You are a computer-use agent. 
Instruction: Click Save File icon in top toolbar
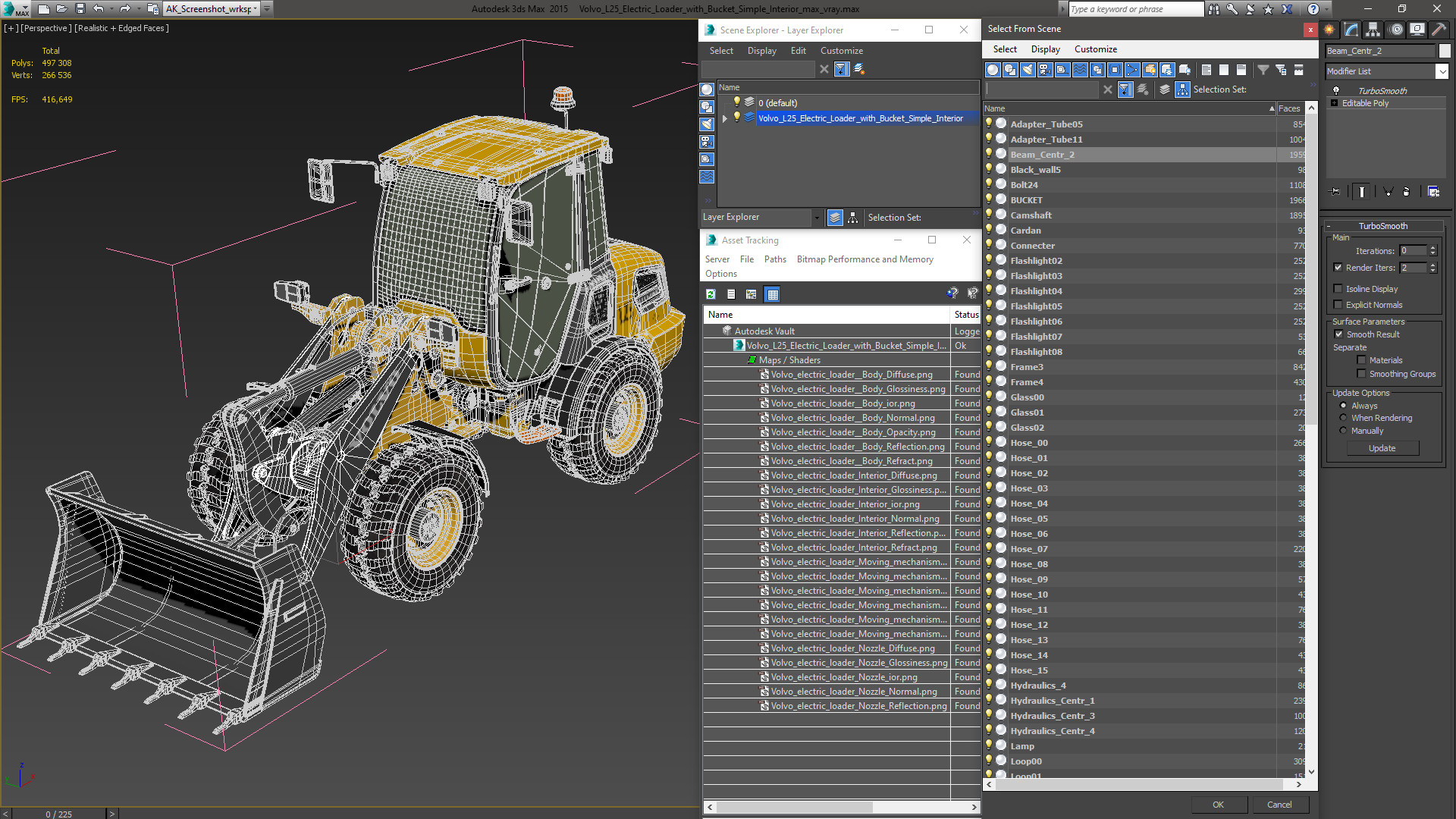80,9
